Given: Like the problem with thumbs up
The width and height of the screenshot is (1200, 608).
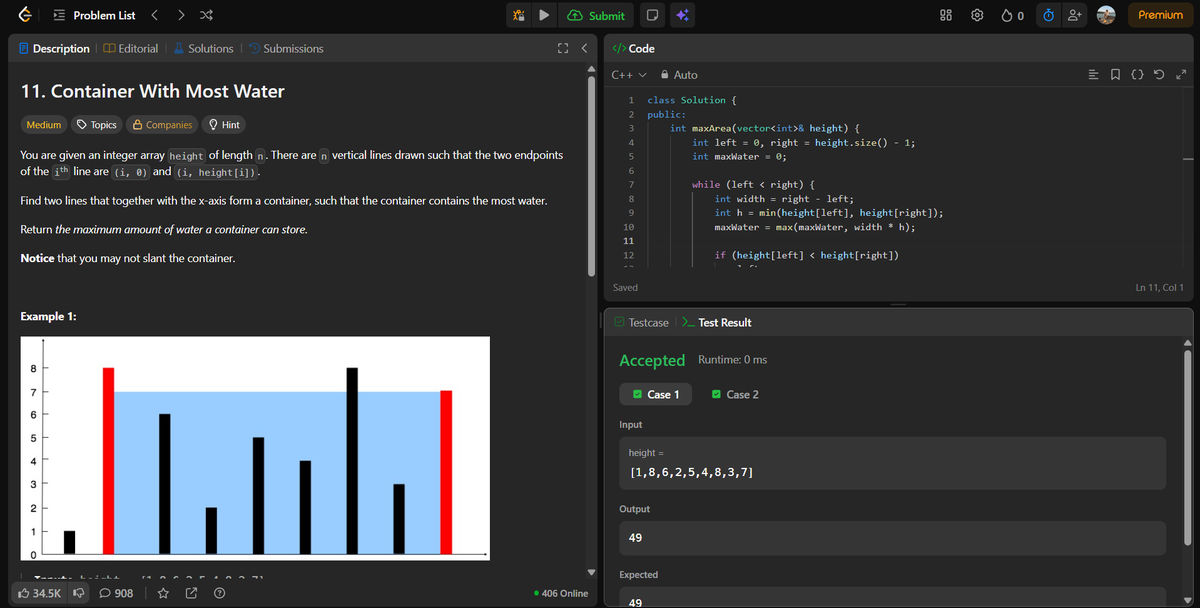Looking at the screenshot, I should pos(41,593).
